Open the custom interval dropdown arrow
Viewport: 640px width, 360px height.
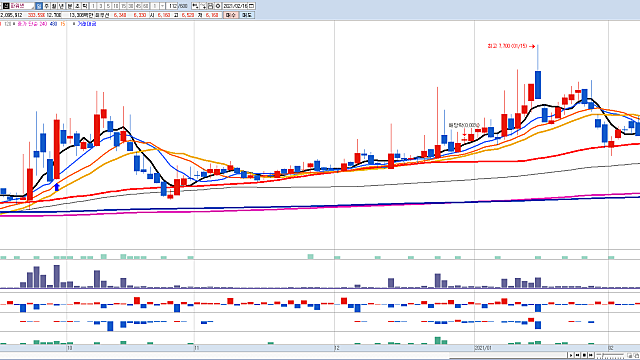point(162,6)
